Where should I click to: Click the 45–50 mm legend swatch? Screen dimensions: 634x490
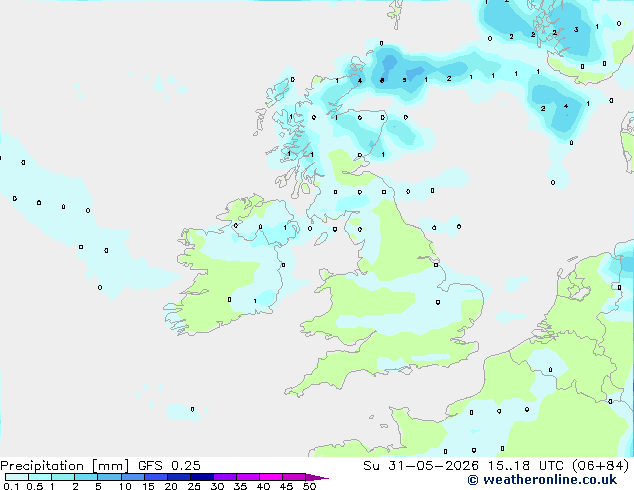(x=294, y=477)
